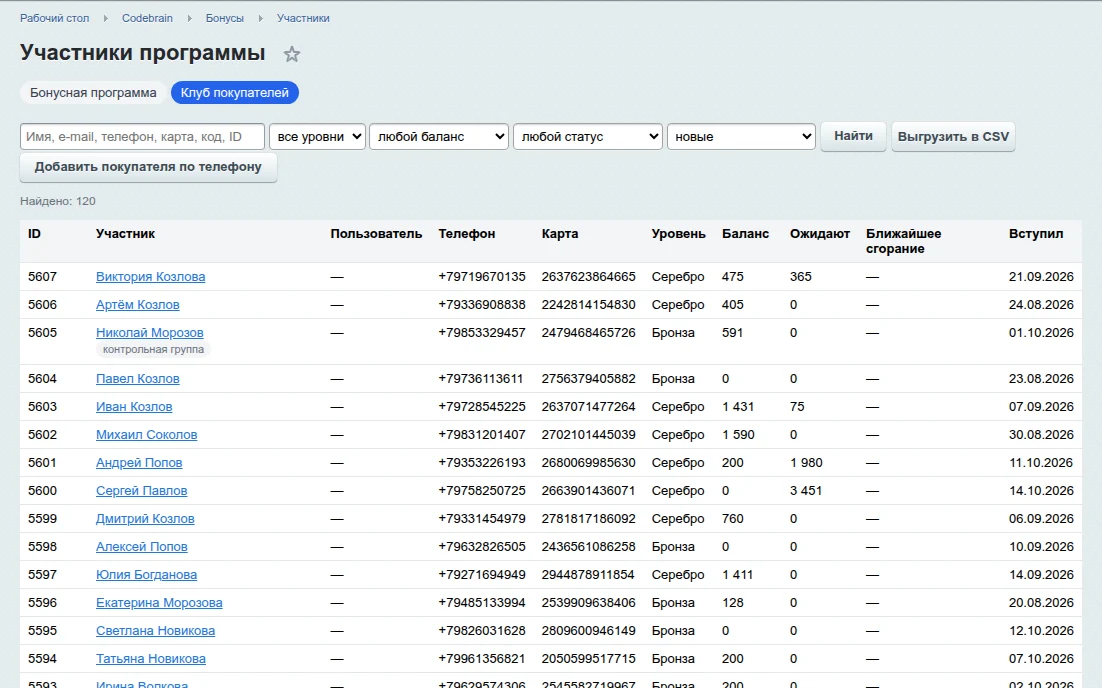Open participant Виктория Козлова
Image resolution: width=1102 pixels, height=688 pixels.
(150, 277)
